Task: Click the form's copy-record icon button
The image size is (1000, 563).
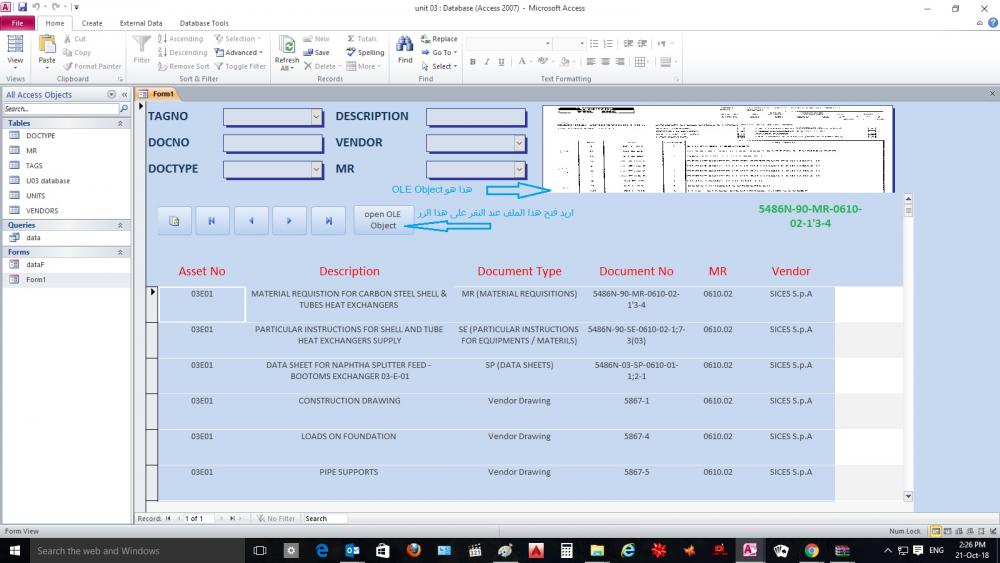Action: pos(174,221)
